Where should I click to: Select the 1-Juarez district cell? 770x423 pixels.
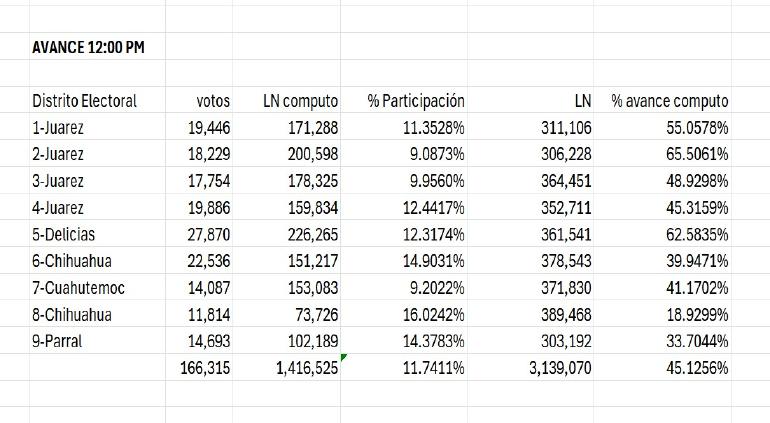[x=58, y=128]
